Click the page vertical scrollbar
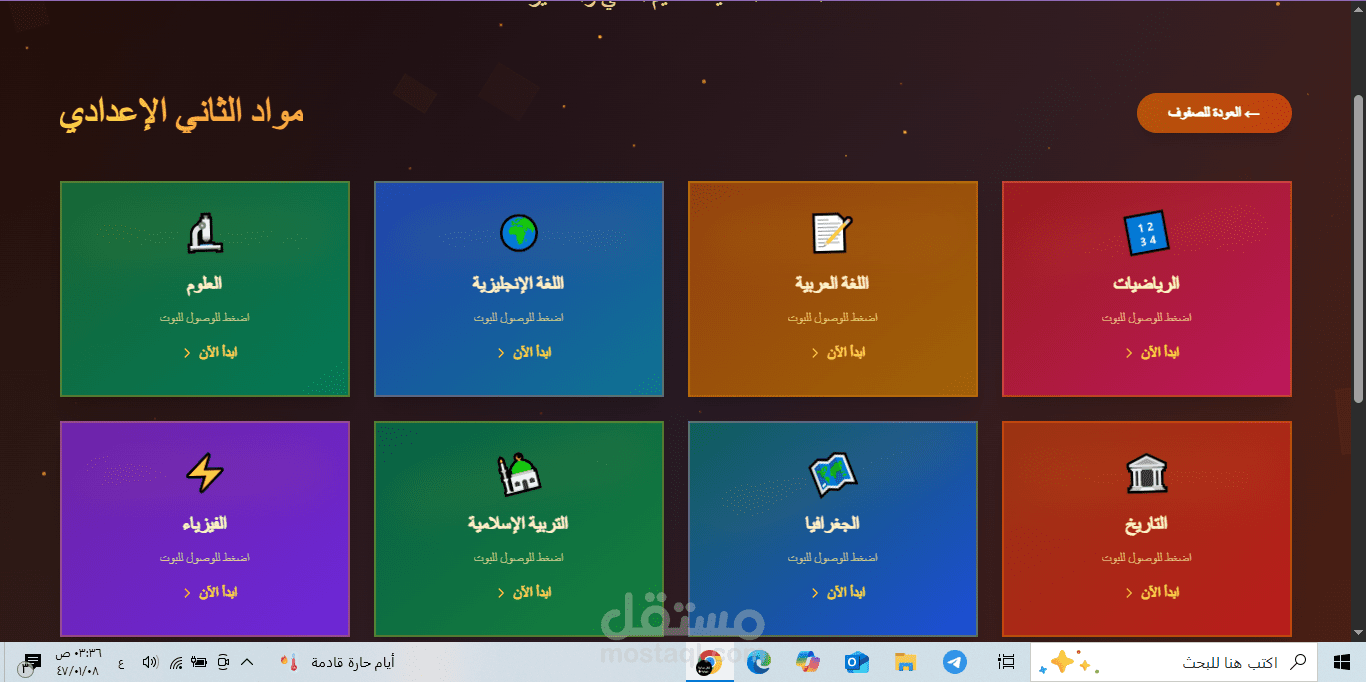Screen dimensions: 1366x682 (1358, 250)
